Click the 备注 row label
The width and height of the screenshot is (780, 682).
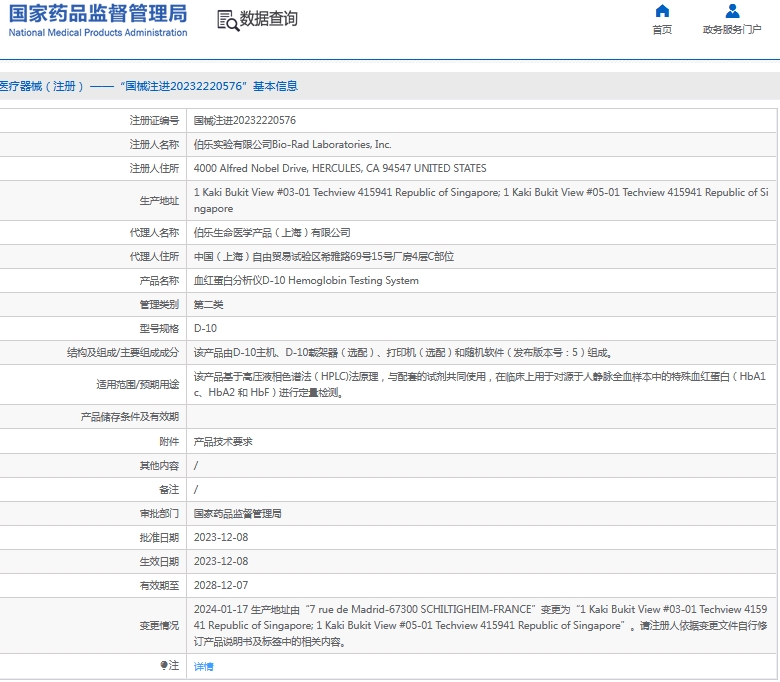tap(169, 489)
